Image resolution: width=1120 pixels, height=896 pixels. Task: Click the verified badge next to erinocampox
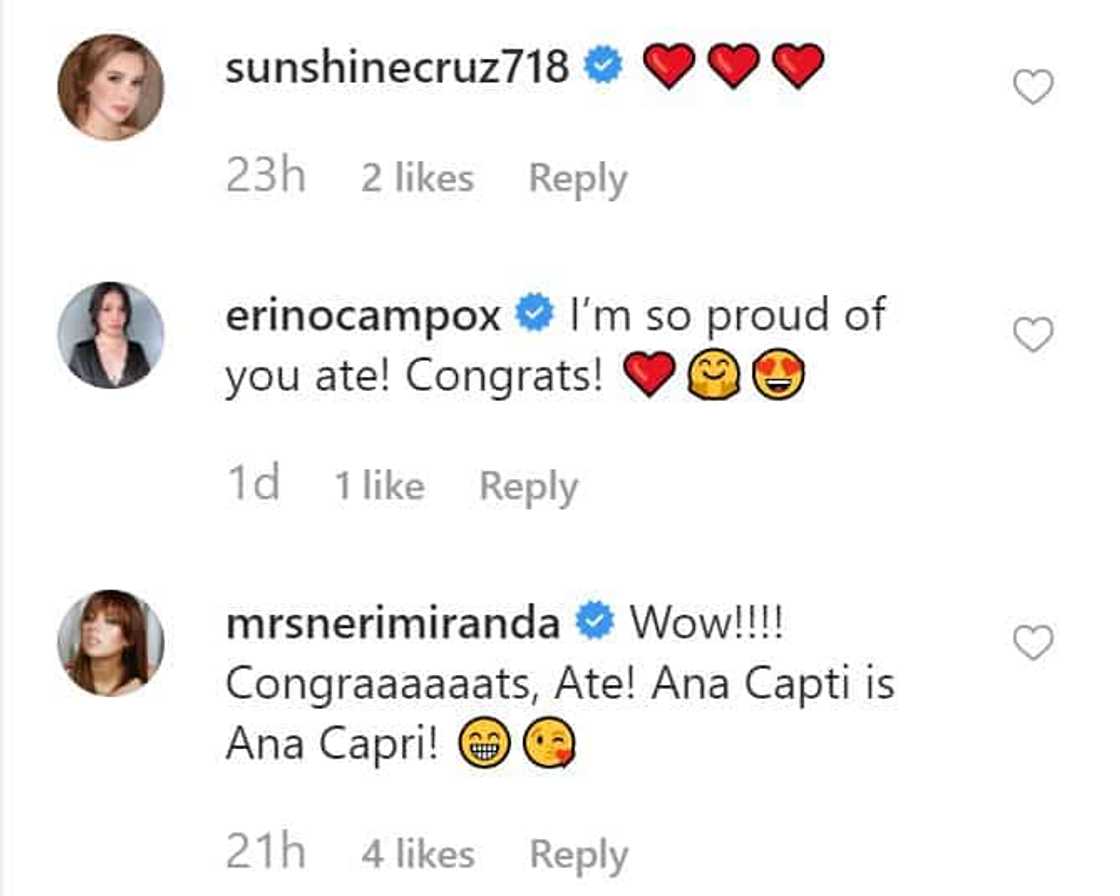pyautogui.click(x=532, y=316)
